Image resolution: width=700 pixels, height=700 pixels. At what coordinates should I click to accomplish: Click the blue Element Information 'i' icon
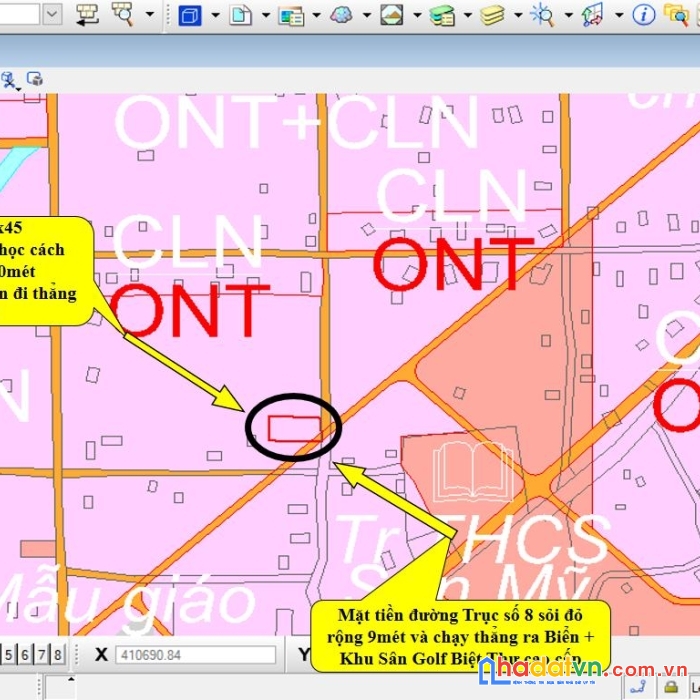644,15
